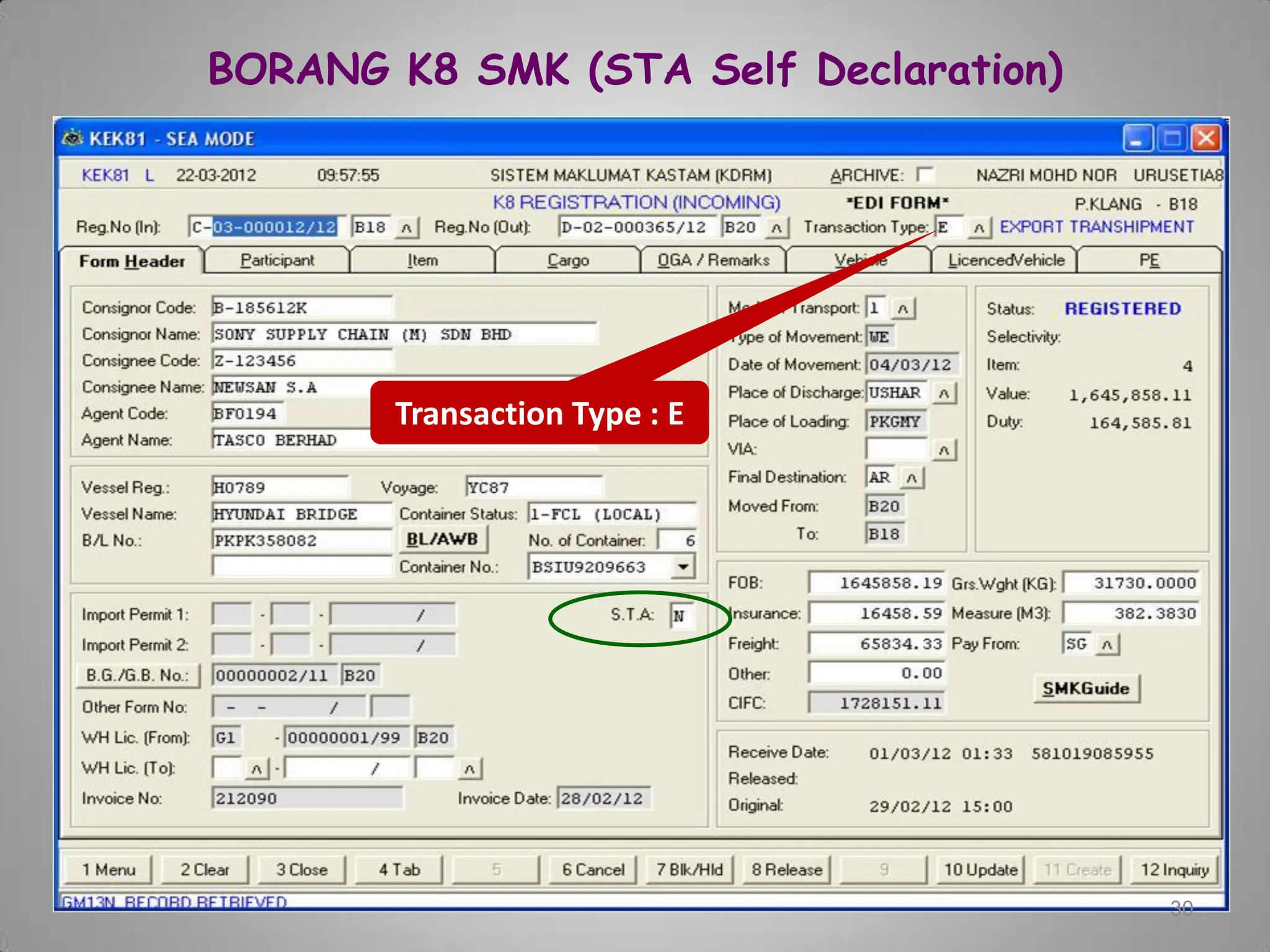Click the Date of Movement field
The height and width of the screenshot is (952, 1270).
tap(912, 364)
